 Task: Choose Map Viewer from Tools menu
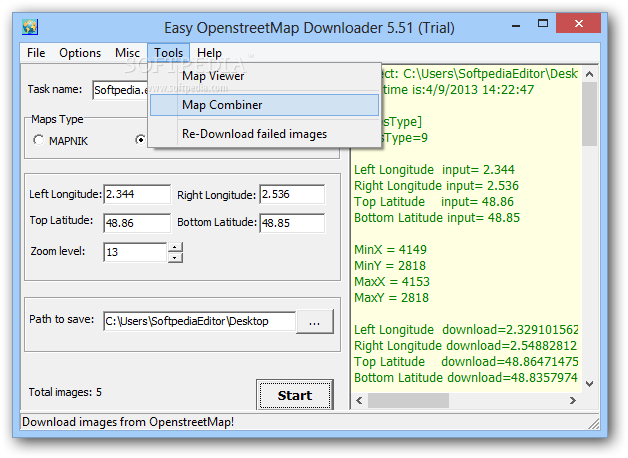tap(264, 76)
